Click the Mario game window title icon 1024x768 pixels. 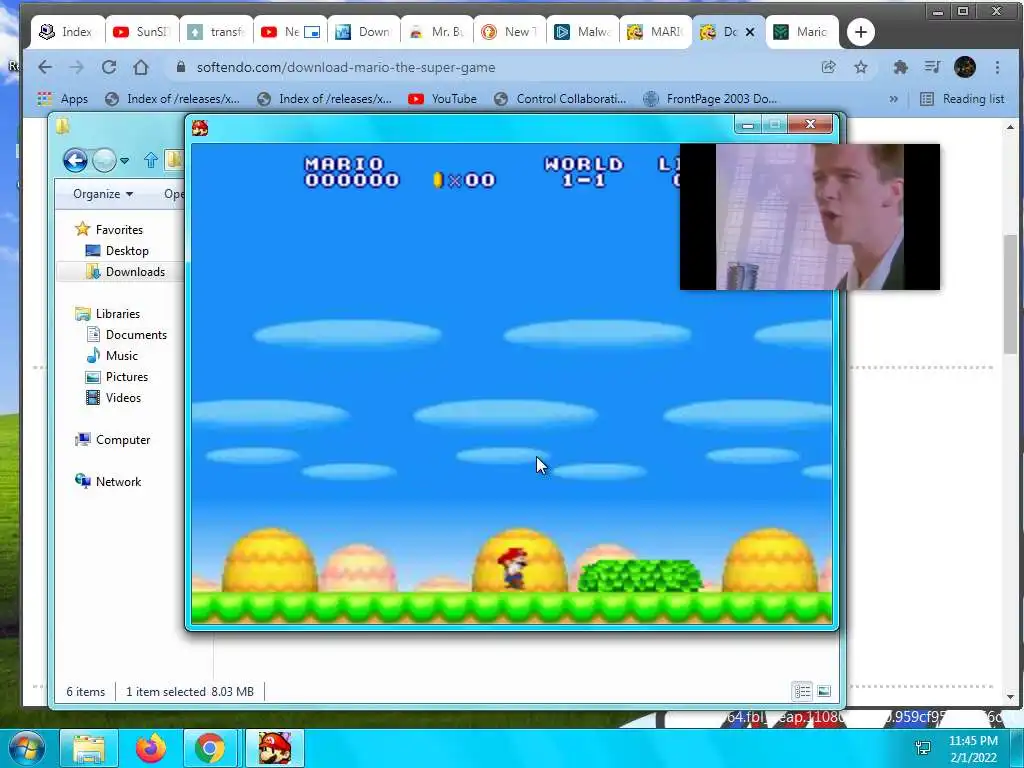[x=200, y=127]
